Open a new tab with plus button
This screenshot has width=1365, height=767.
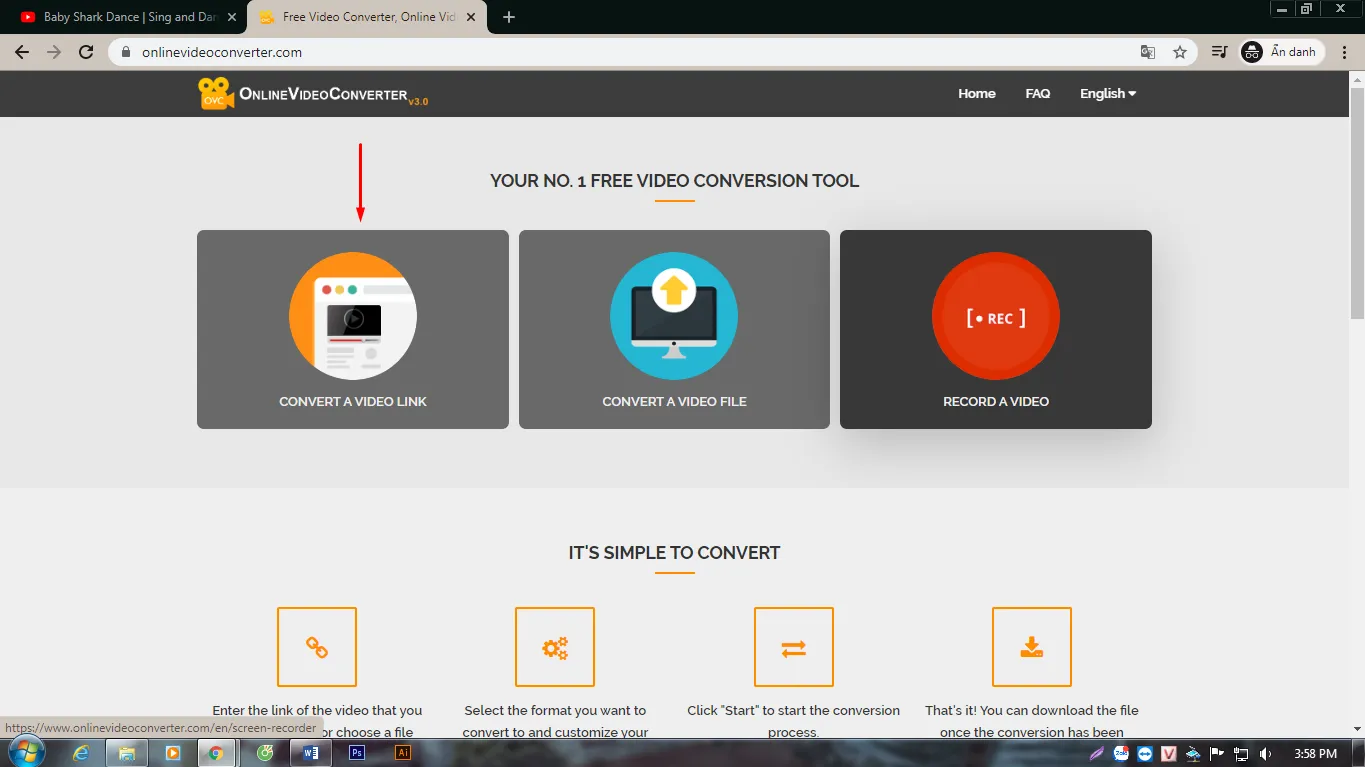509,17
